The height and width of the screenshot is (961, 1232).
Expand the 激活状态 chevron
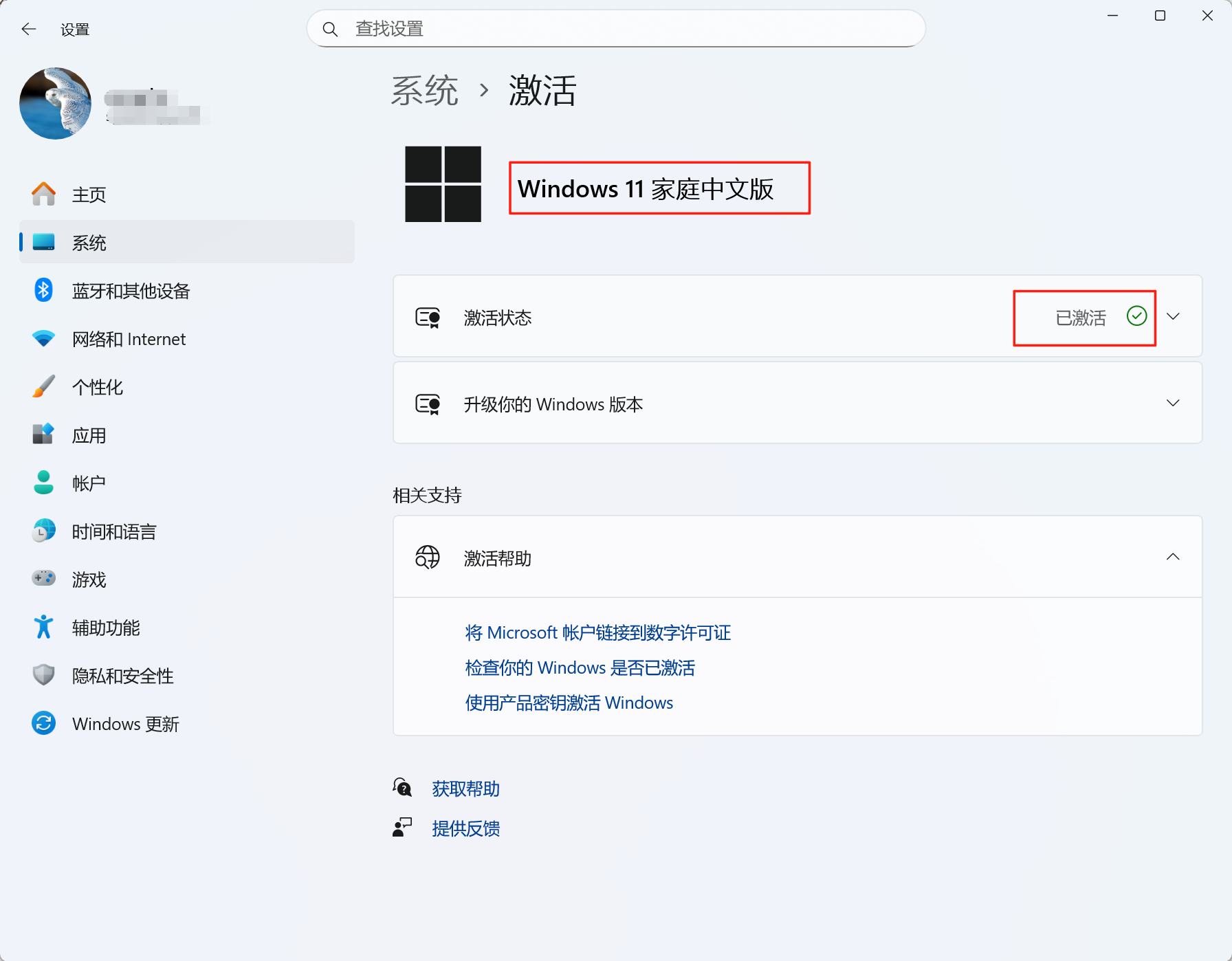[1173, 316]
